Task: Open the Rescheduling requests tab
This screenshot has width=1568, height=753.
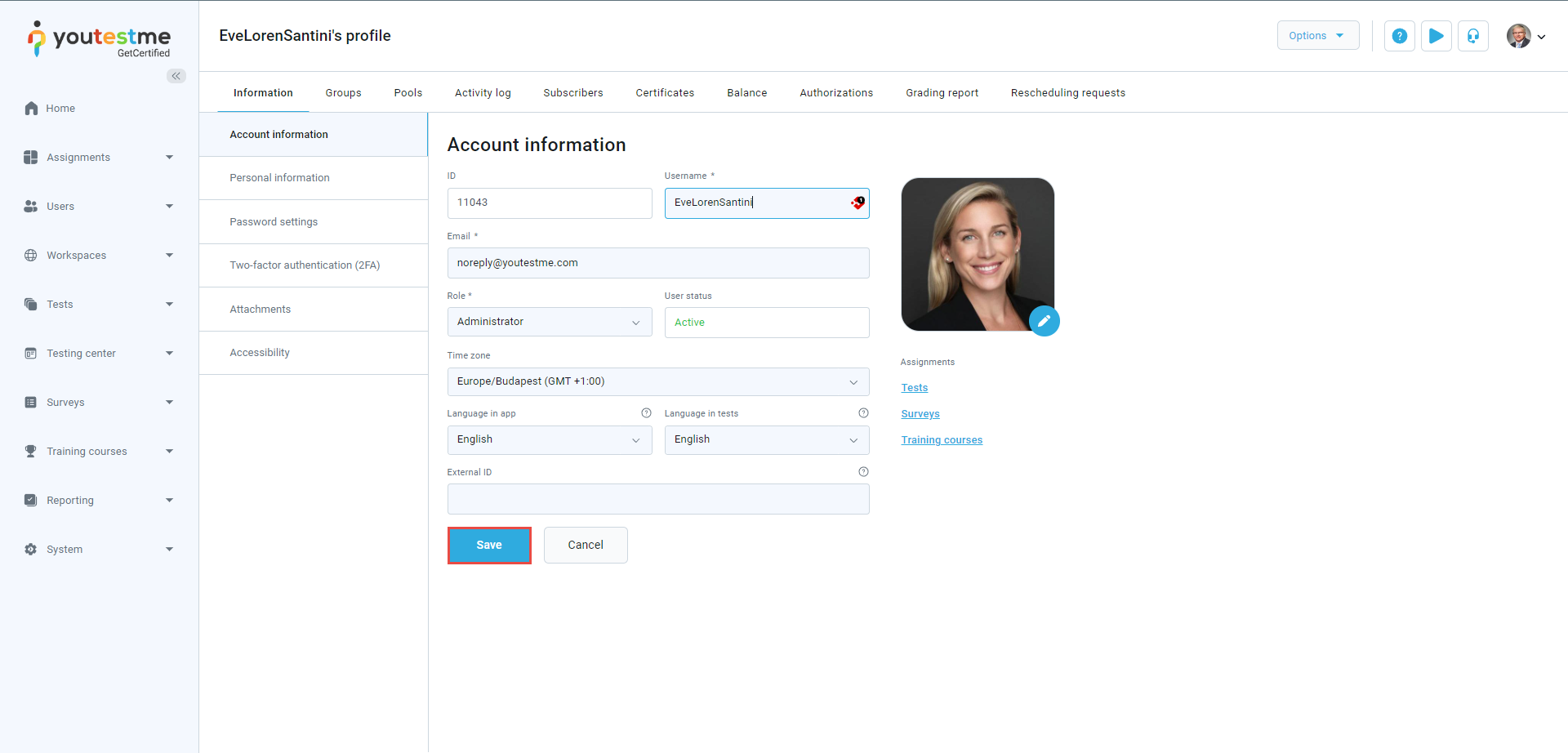Action: [x=1068, y=92]
